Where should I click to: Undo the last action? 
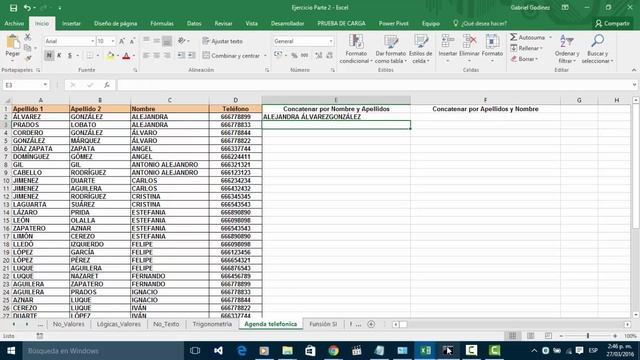point(27,8)
